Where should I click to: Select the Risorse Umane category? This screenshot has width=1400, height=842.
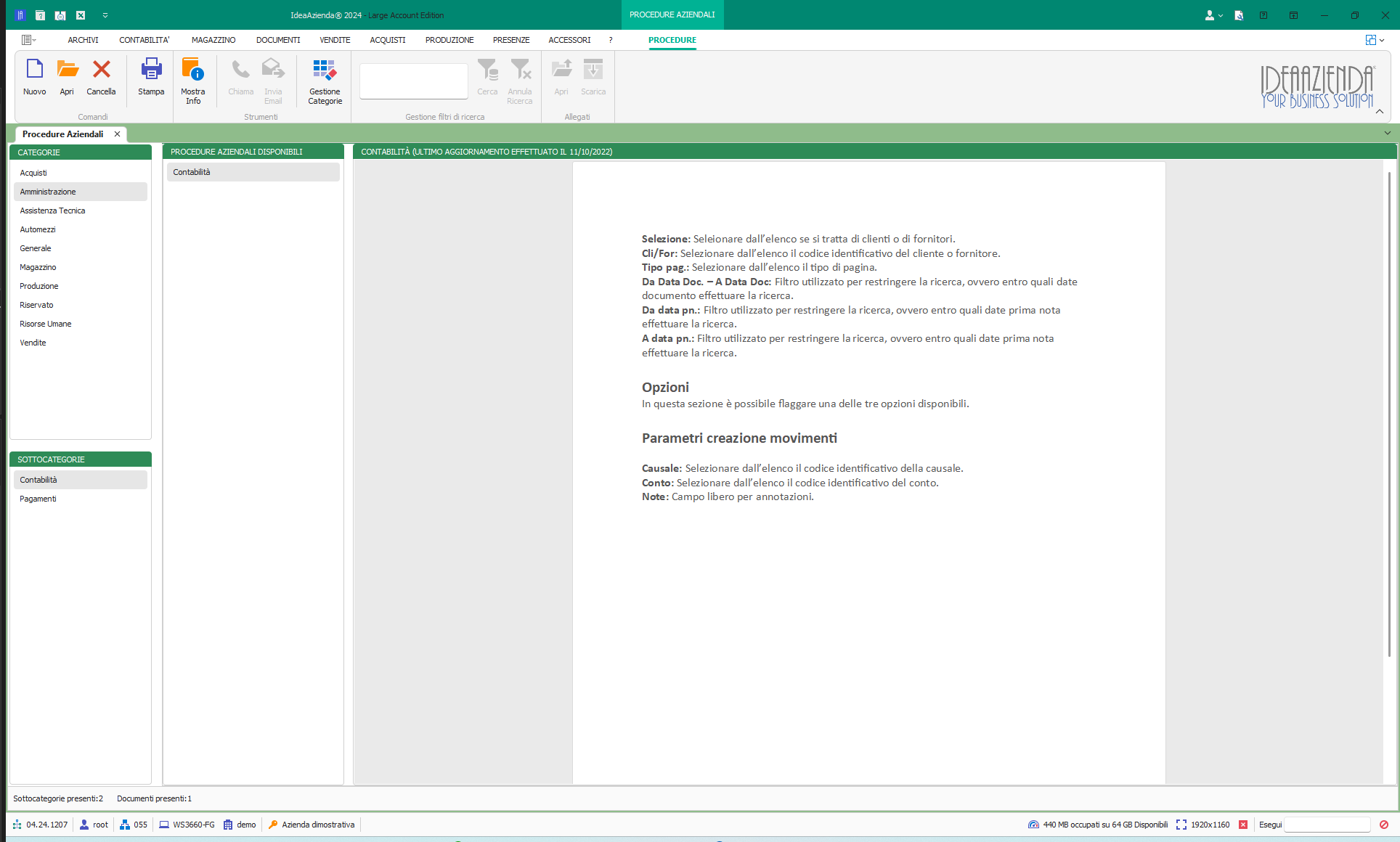pyautogui.click(x=81, y=324)
